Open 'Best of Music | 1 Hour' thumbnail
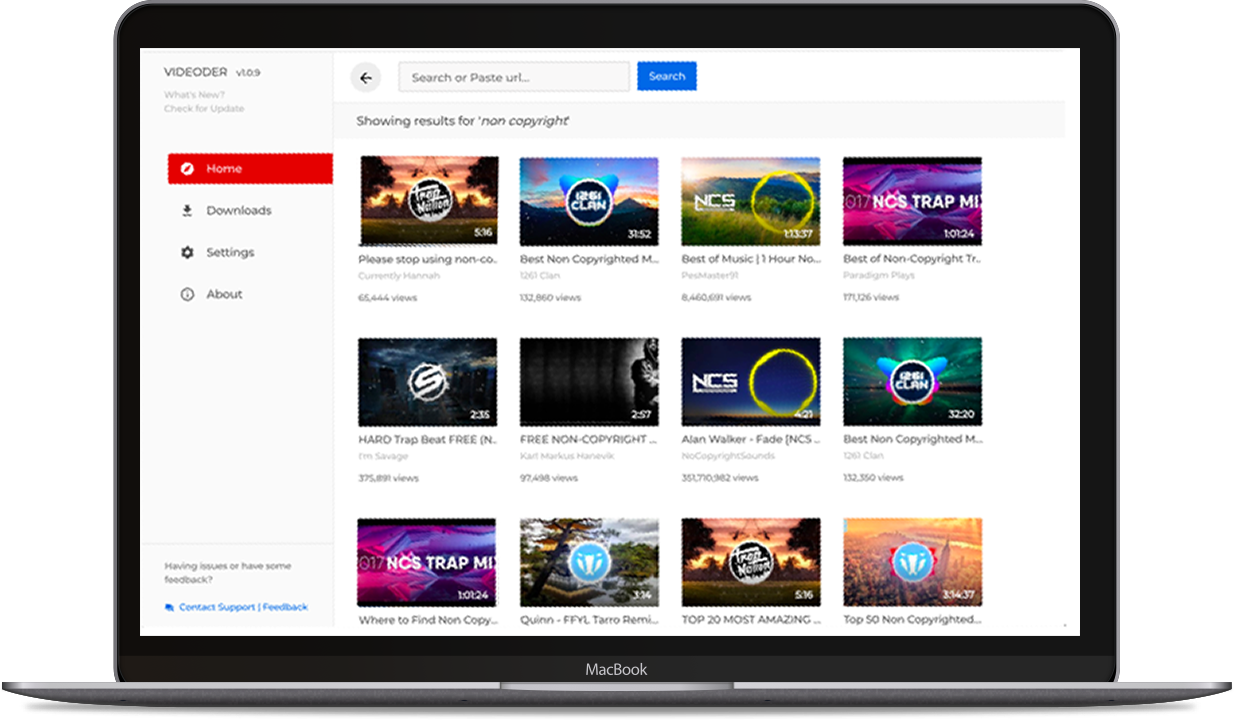This screenshot has width=1234, height=720. pos(751,201)
